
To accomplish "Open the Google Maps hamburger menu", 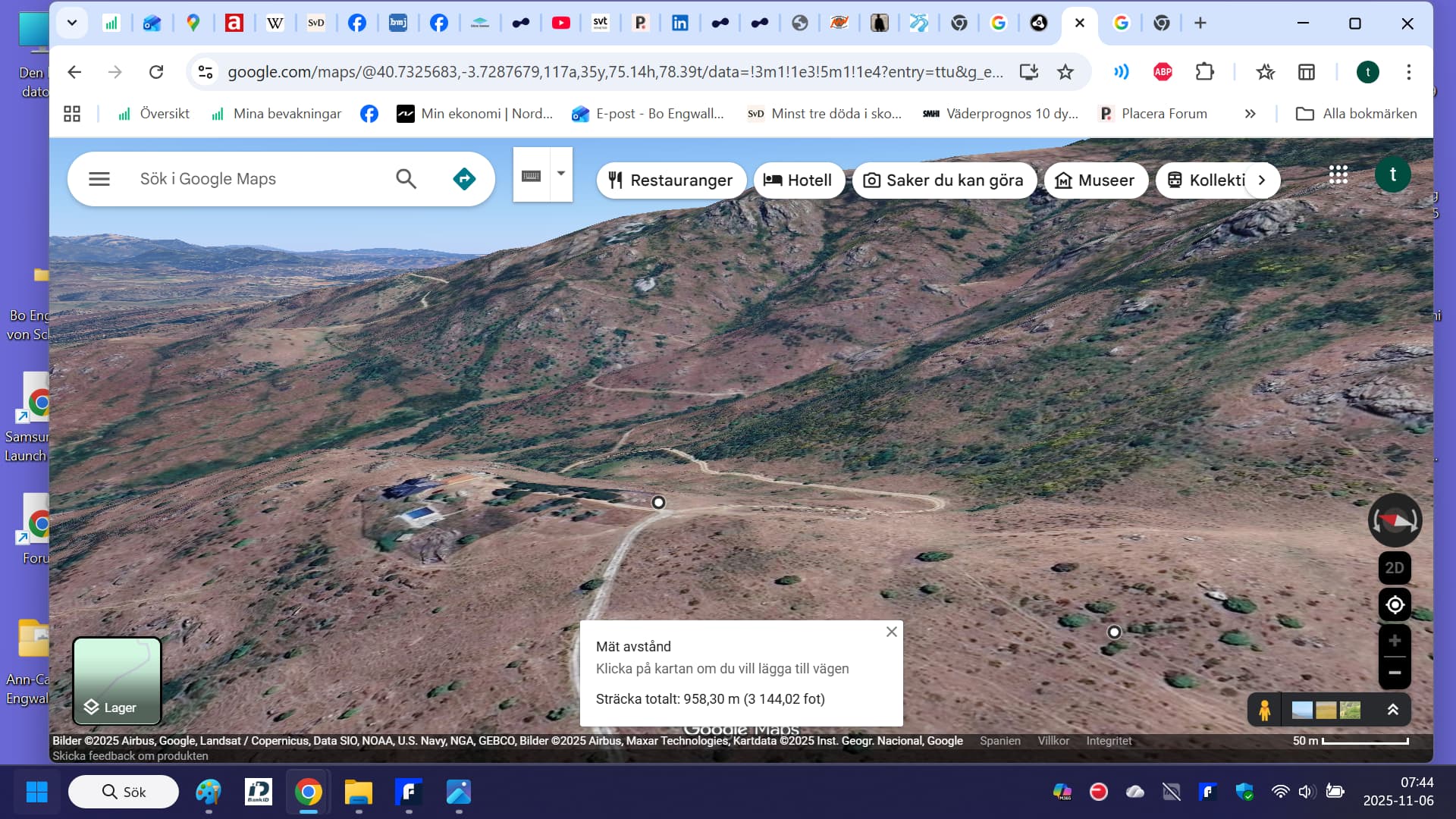I will [x=99, y=179].
